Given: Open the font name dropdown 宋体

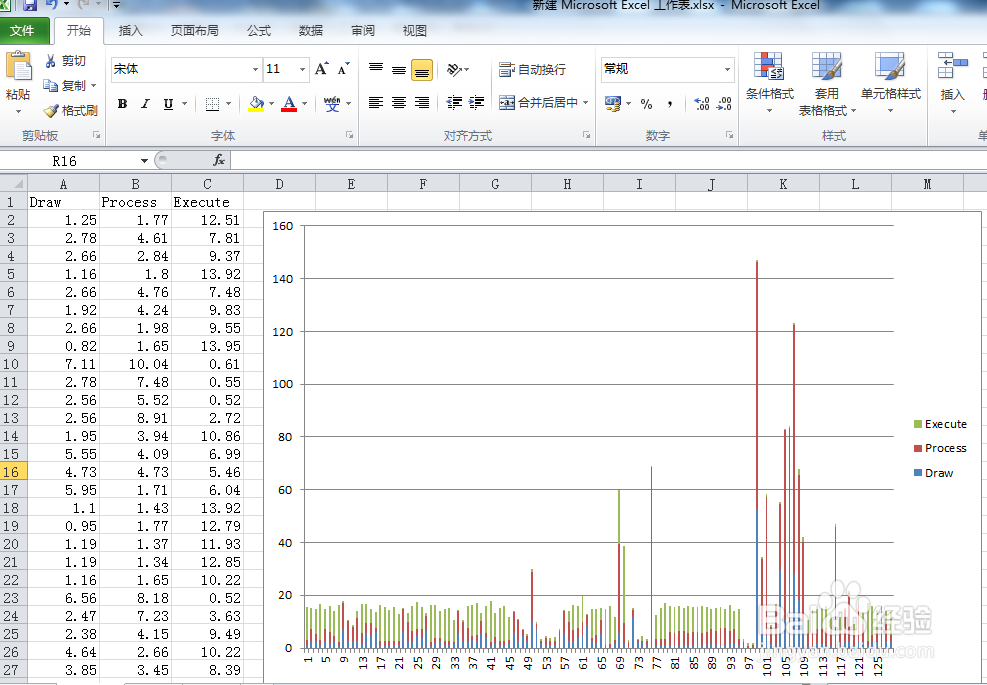Looking at the screenshot, I should (255, 69).
